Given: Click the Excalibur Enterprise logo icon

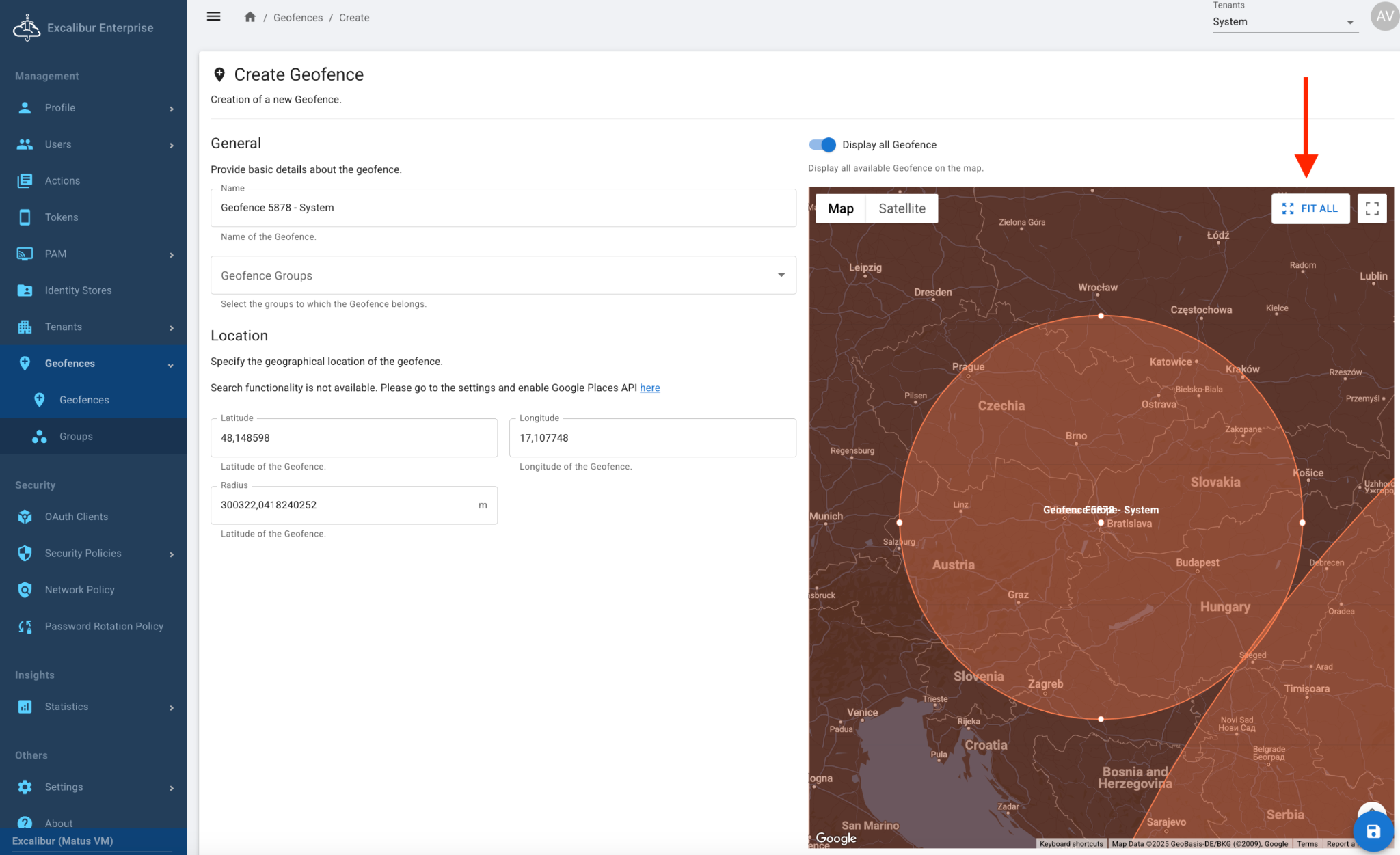Looking at the screenshot, I should click(x=27, y=28).
